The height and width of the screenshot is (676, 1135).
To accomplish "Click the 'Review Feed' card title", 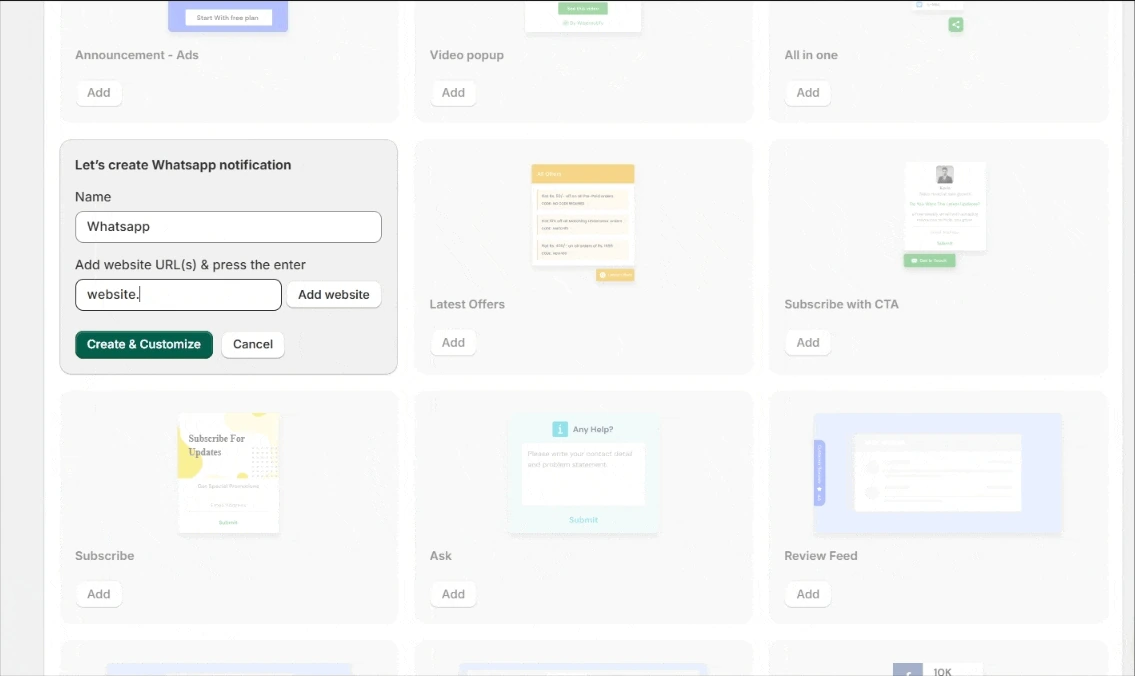I will [x=821, y=556].
